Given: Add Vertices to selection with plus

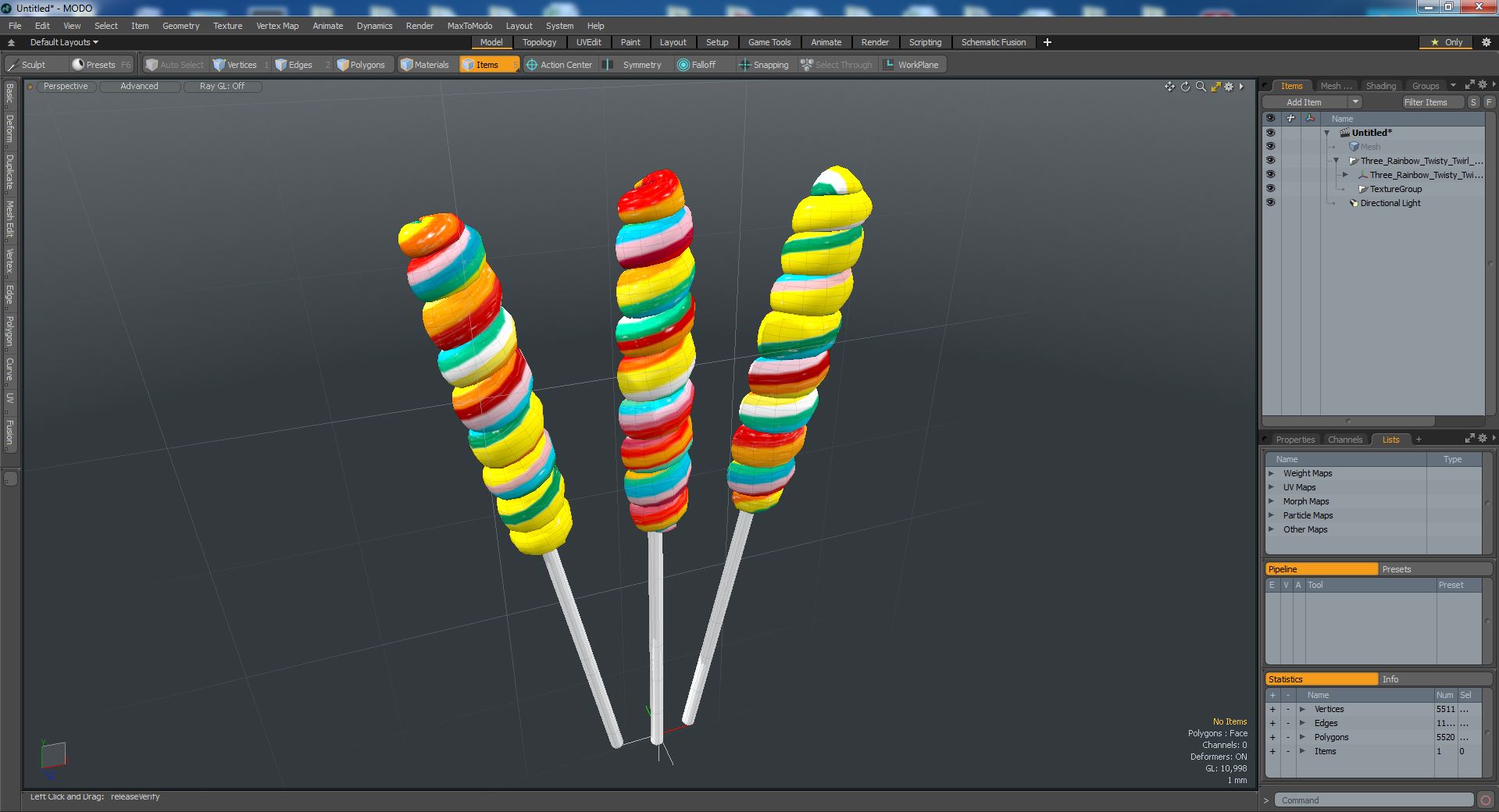Looking at the screenshot, I should 1272,709.
